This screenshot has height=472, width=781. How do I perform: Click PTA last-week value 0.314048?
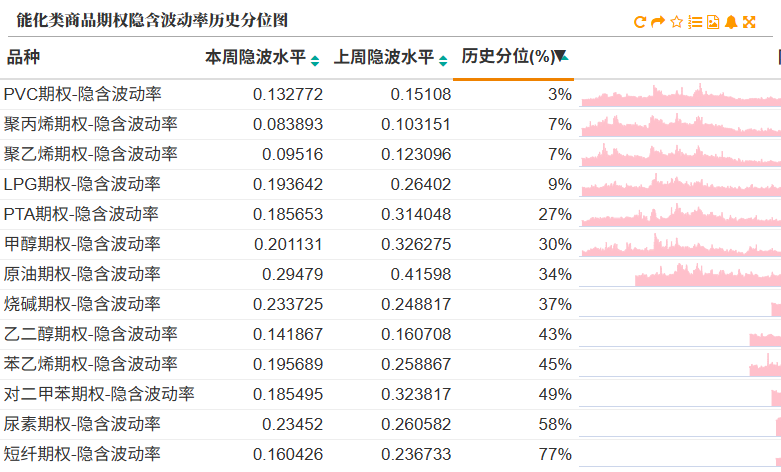416,214
